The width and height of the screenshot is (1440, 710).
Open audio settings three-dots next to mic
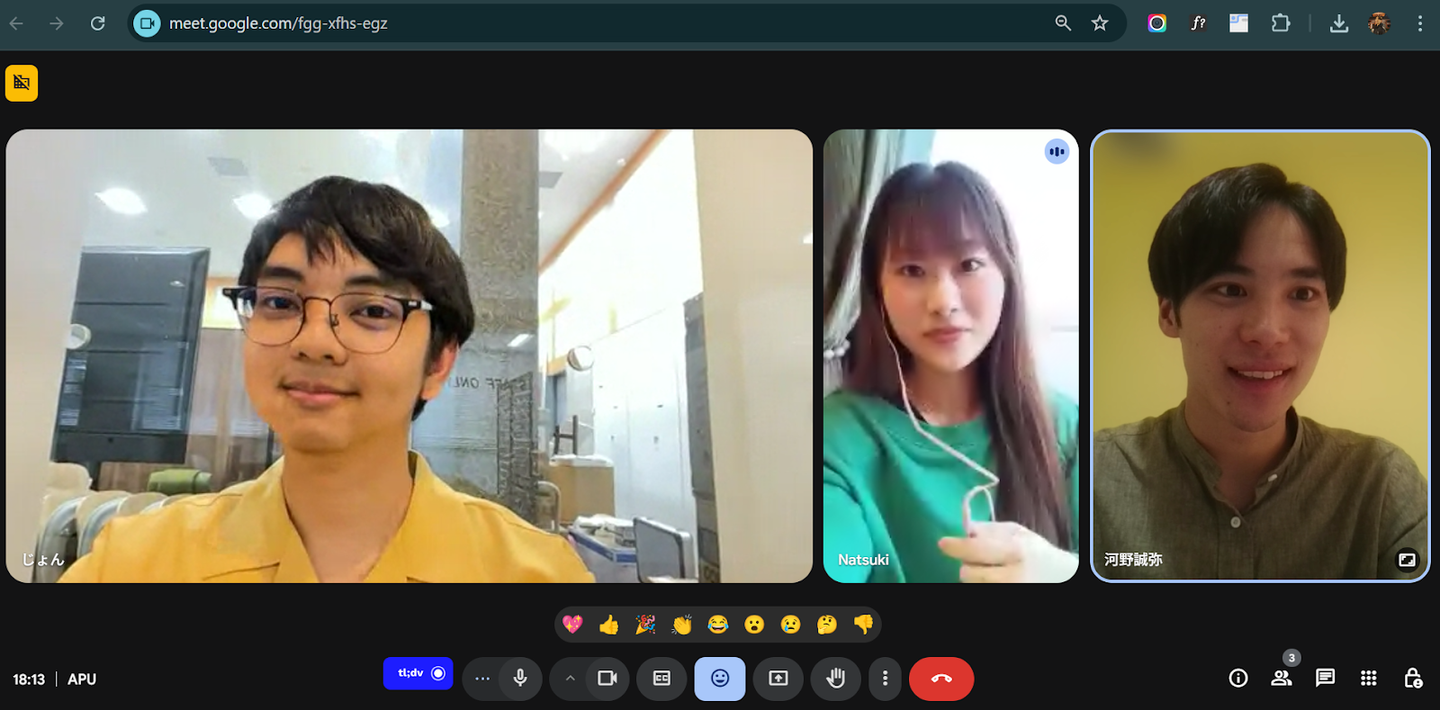pyautogui.click(x=483, y=678)
